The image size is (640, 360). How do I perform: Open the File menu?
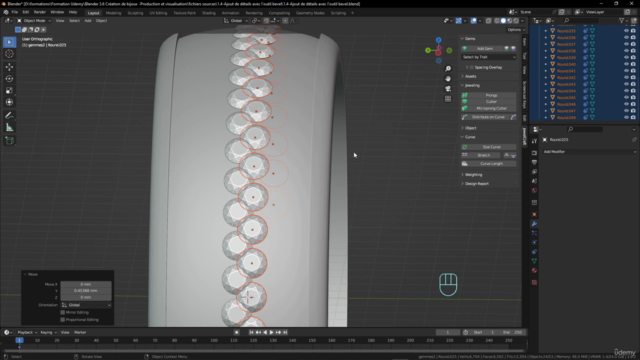15,12
